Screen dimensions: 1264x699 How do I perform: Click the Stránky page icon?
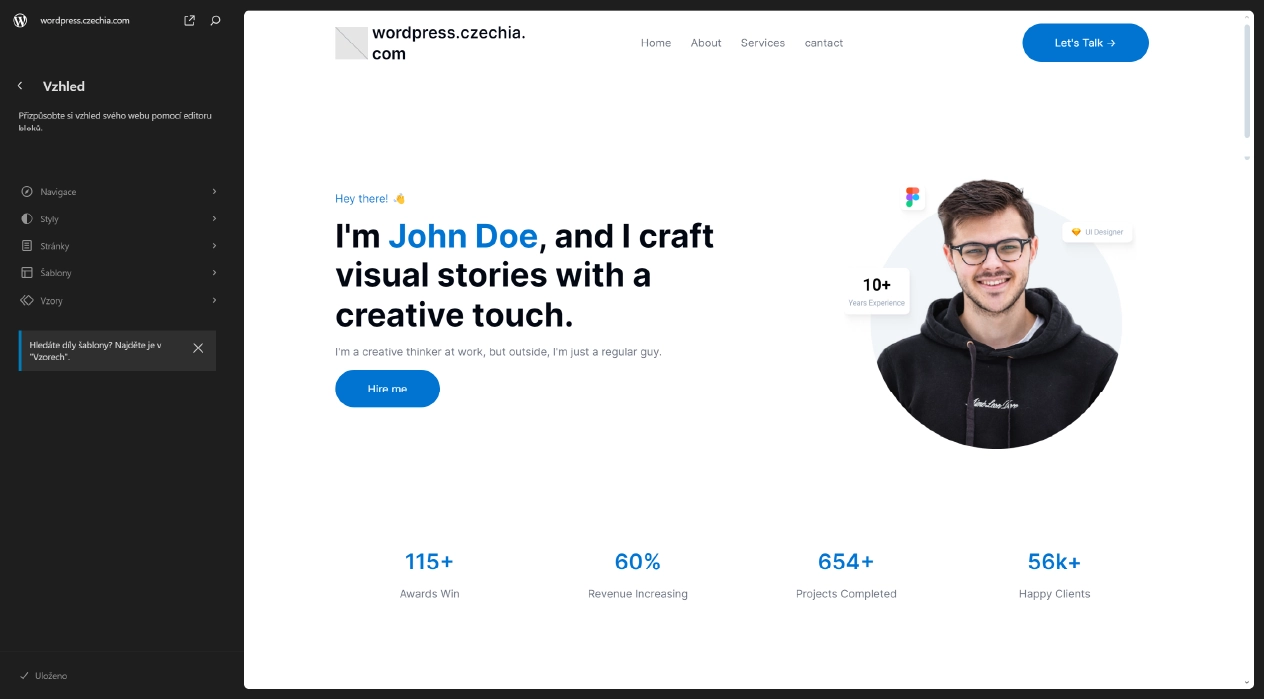[27, 245]
